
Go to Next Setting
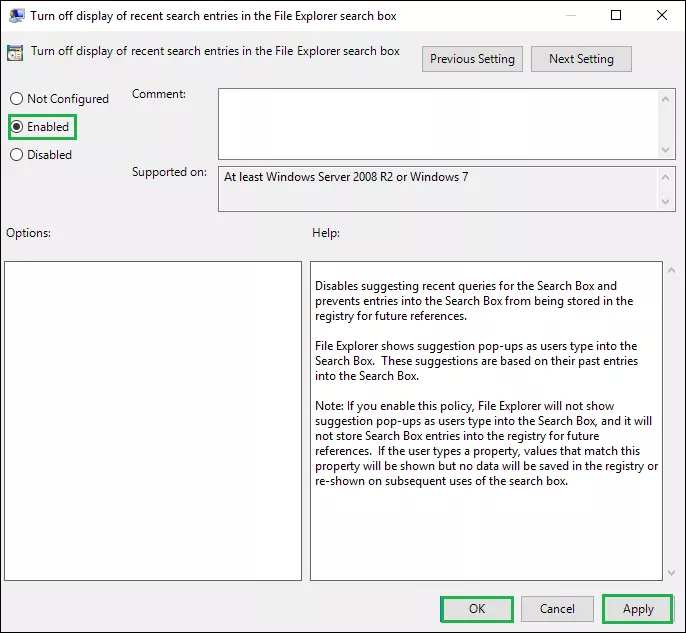click(581, 59)
